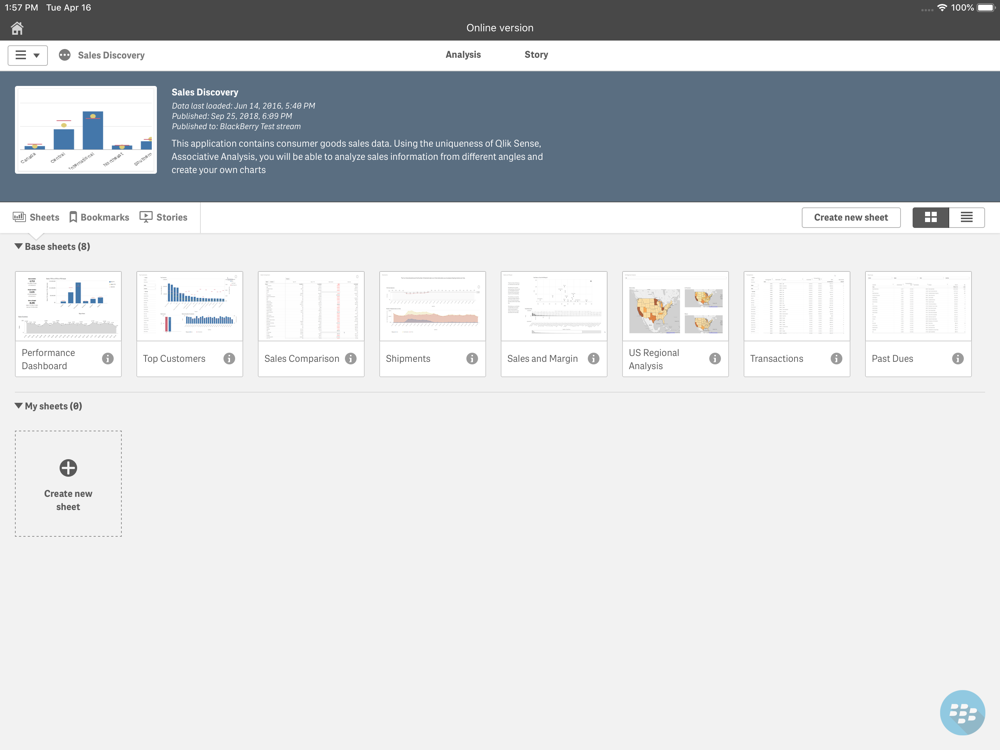Click the Sales Comparison label text
The image size is (1000, 750).
302,358
